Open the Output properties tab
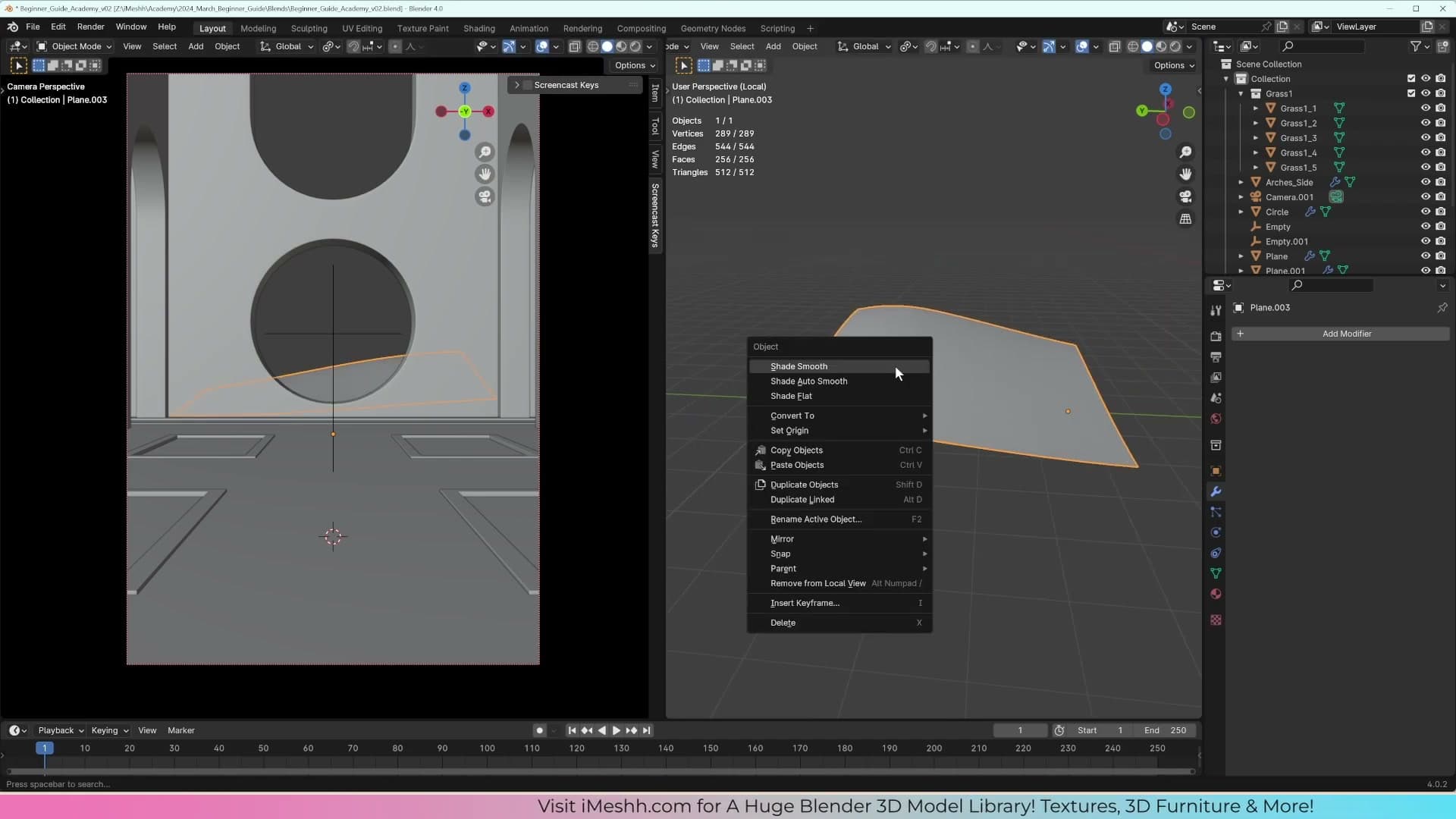 1216,356
